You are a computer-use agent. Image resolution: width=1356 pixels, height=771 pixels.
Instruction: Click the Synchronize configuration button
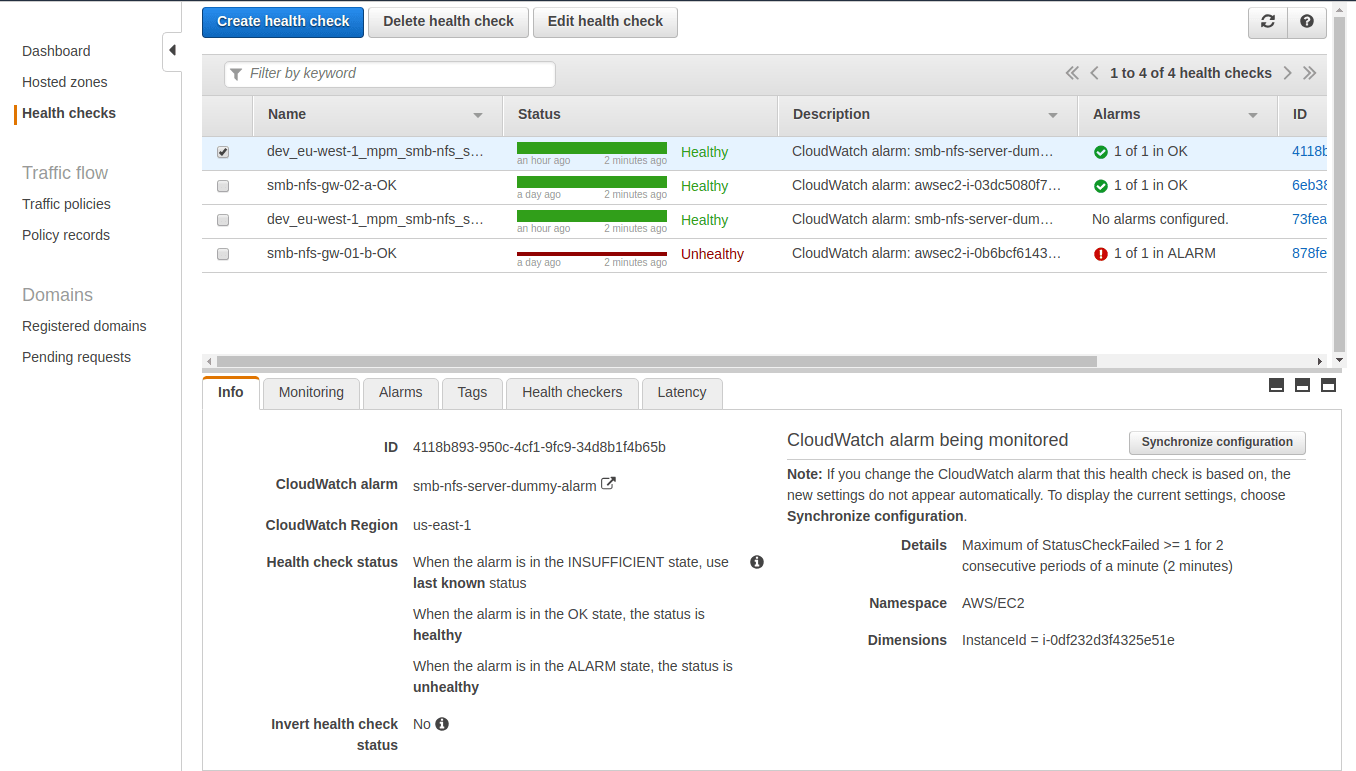tap(1217, 442)
